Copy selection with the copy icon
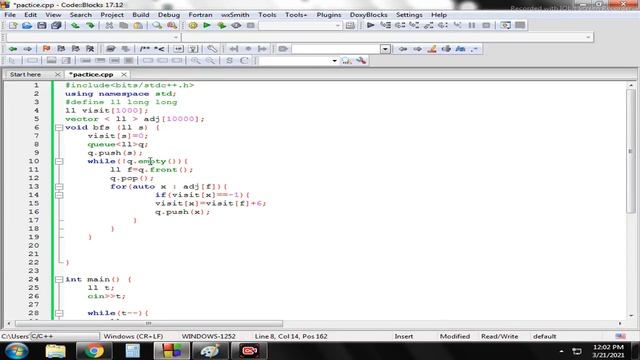Image resolution: width=640 pixels, height=360 pixels. (124, 25)
